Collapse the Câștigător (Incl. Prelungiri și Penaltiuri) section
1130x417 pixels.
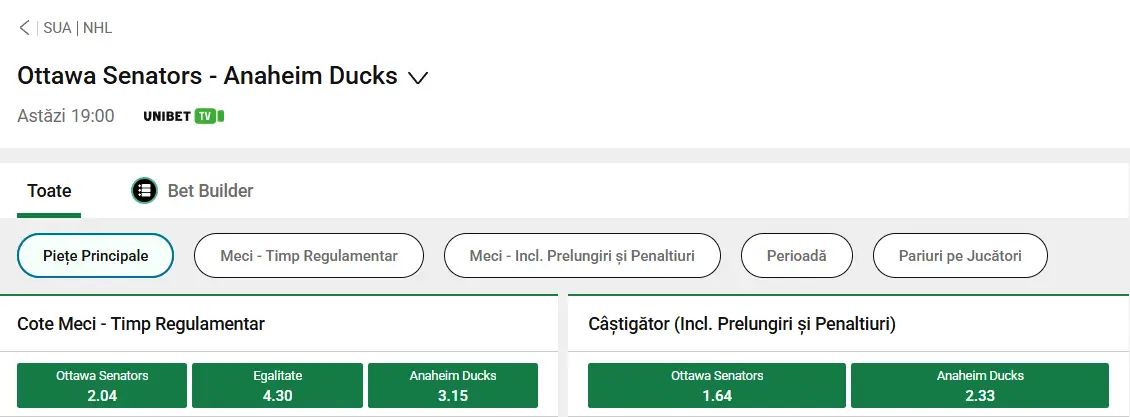[x=742, y=324]
